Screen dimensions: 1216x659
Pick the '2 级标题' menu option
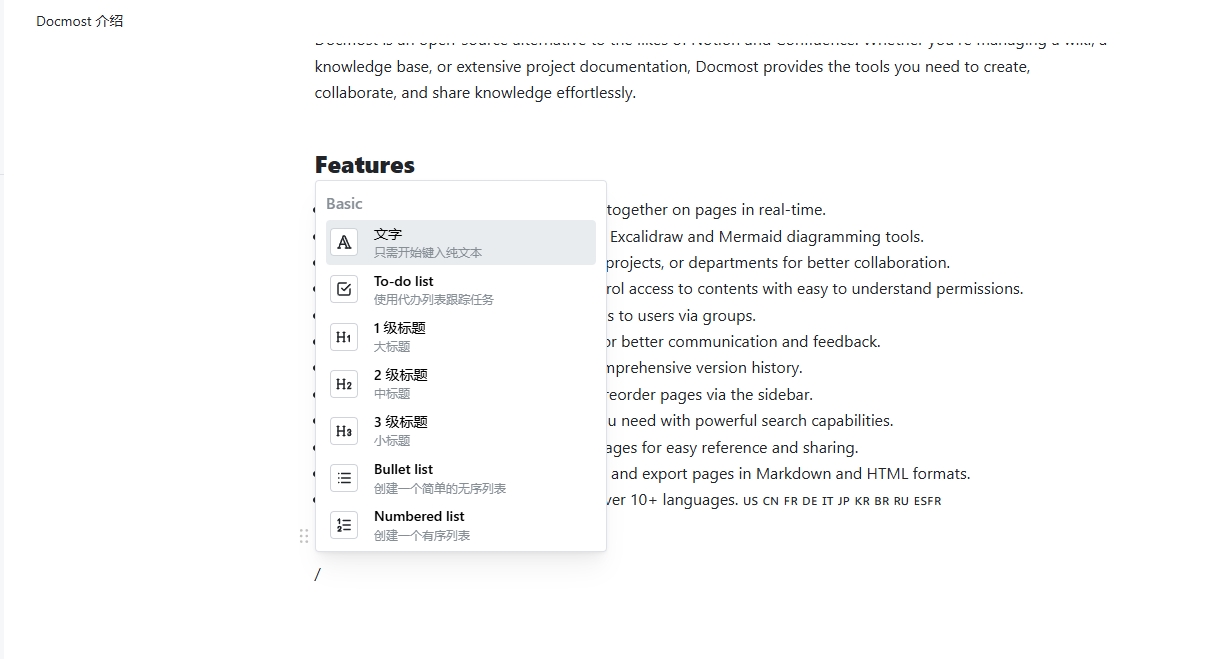(400, 375)
